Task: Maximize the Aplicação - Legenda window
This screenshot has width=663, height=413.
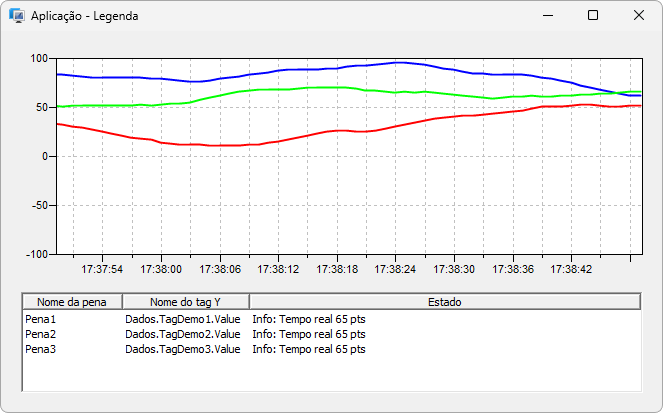Action: [x=592, y=16]
